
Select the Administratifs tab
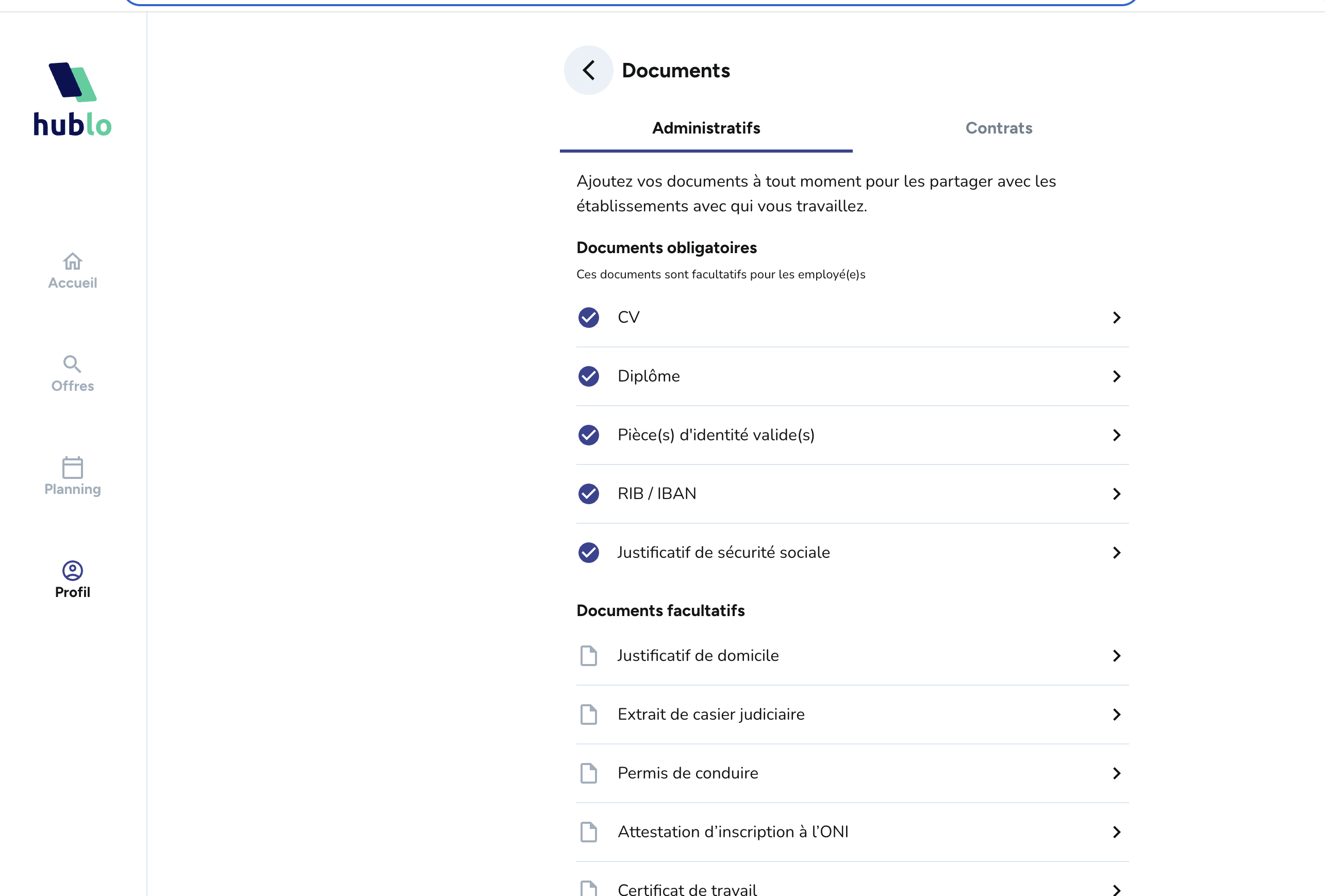coord(706,128)
